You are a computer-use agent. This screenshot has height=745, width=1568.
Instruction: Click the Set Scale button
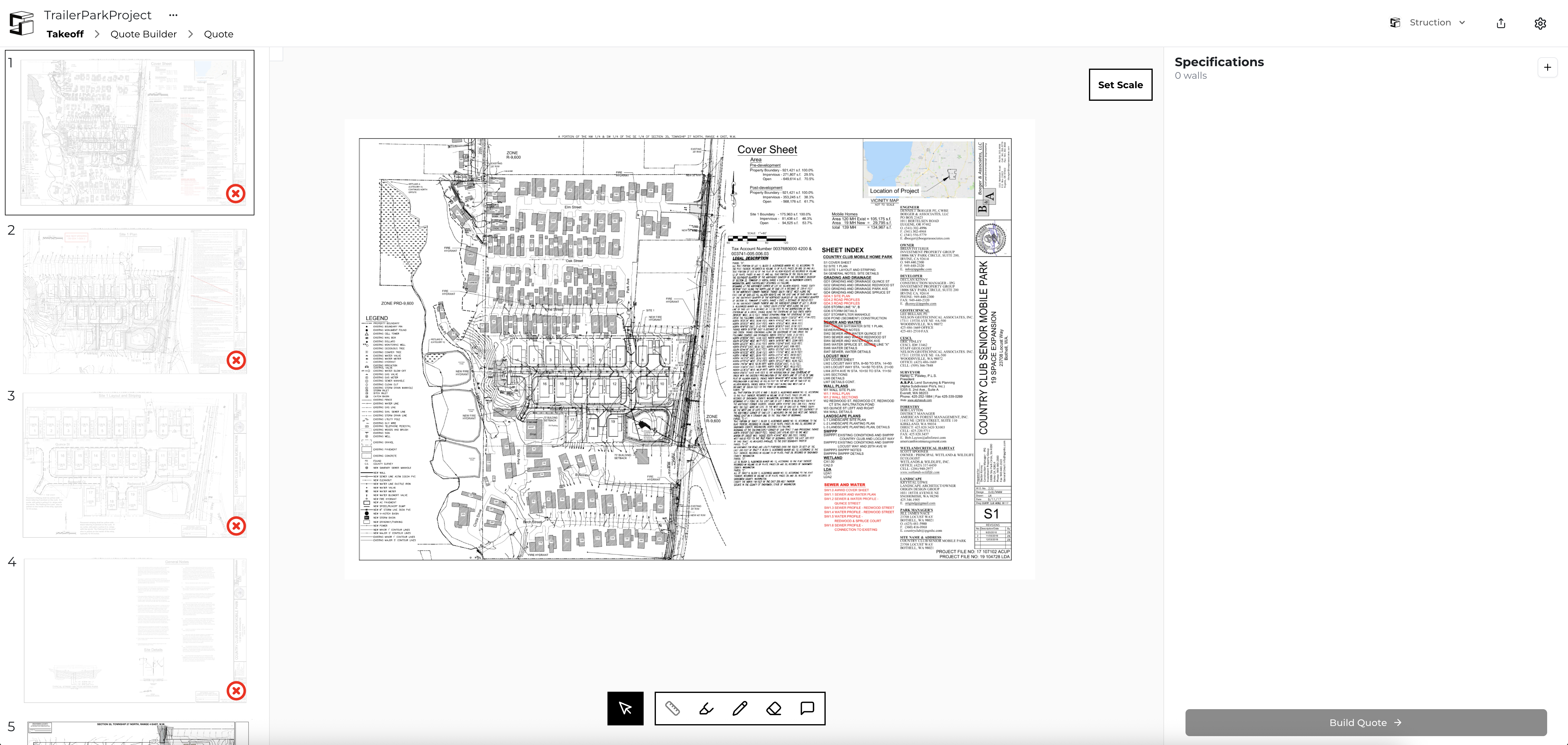1121,85
